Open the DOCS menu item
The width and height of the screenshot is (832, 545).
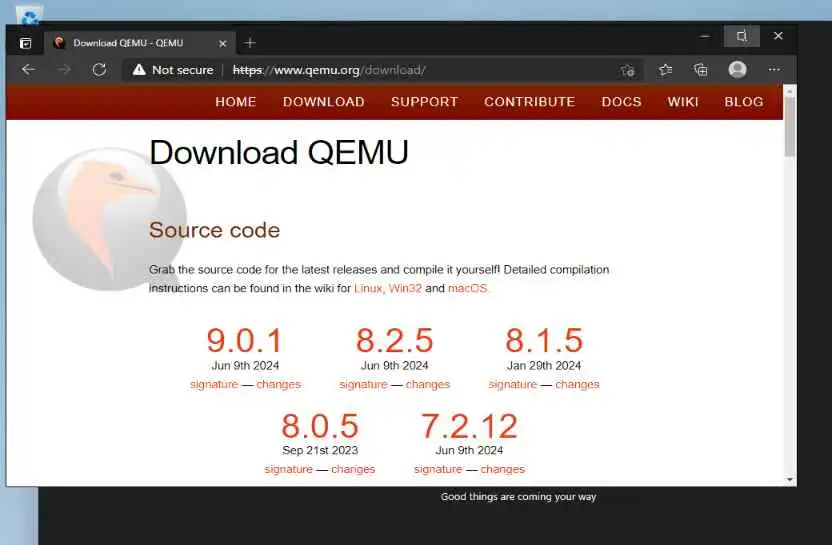(x=621, y=102)
